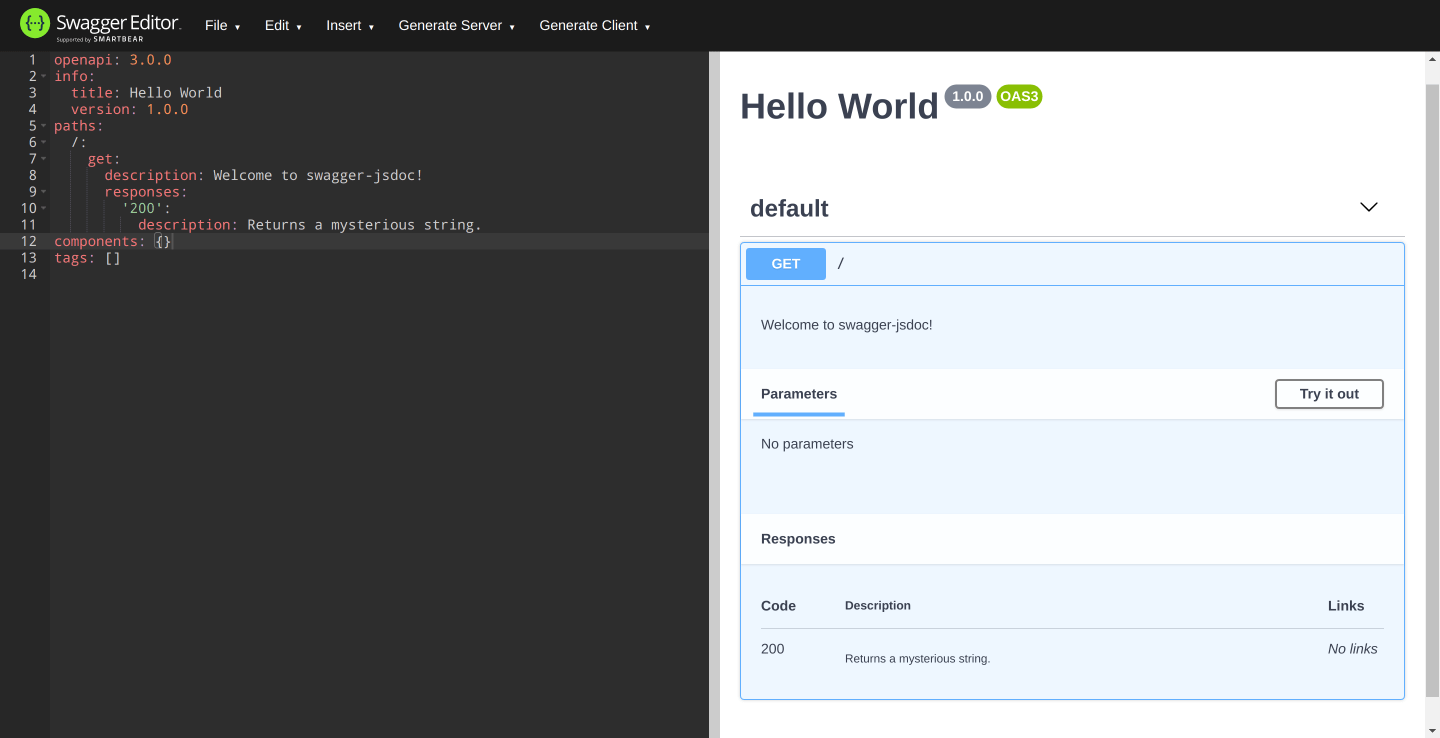The height and width of the screenshot is (738, 1440).
Task: Click the green OAS3 badge
Action: (x=1018, y=96)
